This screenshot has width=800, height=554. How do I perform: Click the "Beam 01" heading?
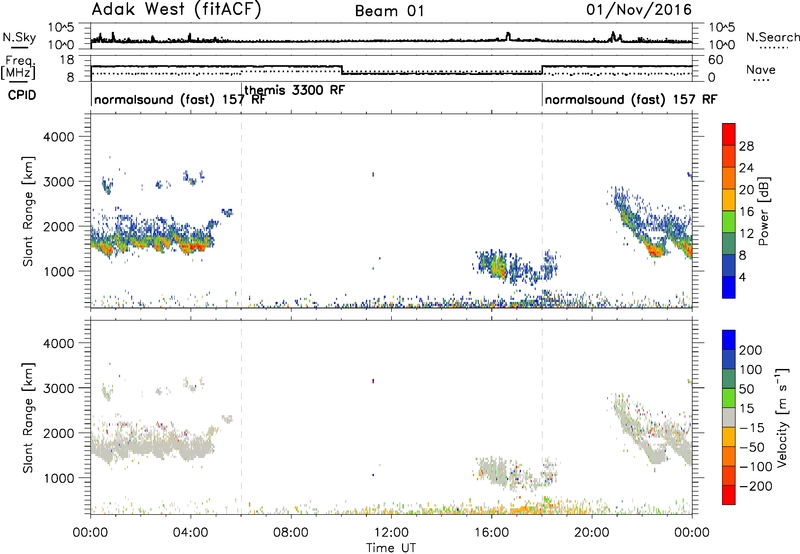[389, 11]
